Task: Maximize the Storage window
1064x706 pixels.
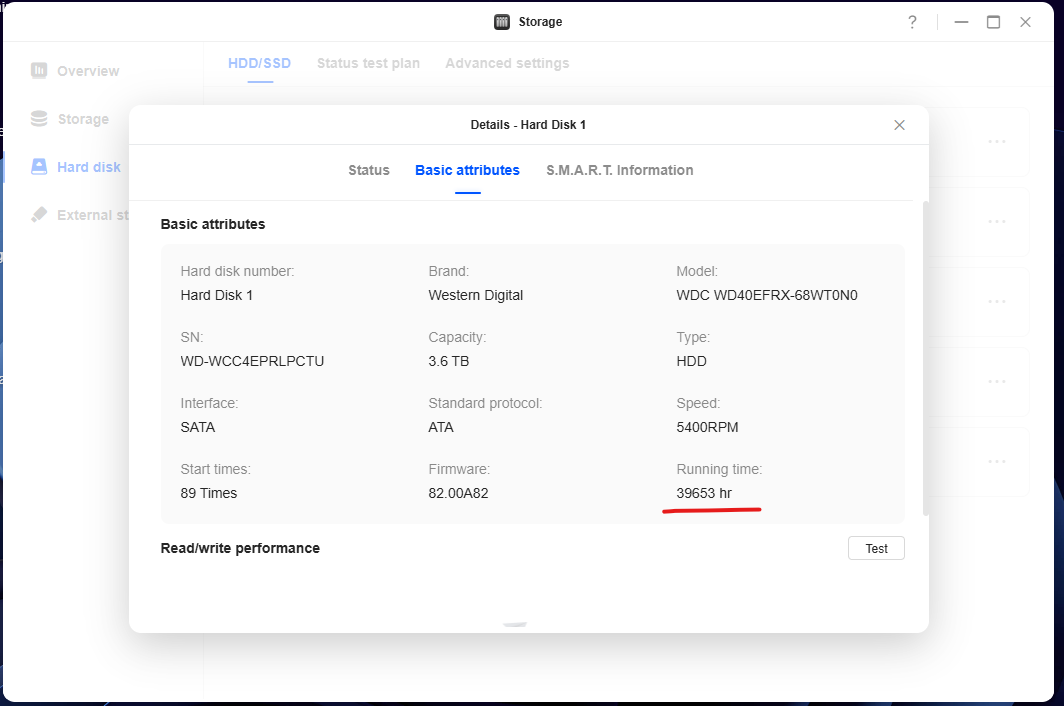Action: [993, 22]
